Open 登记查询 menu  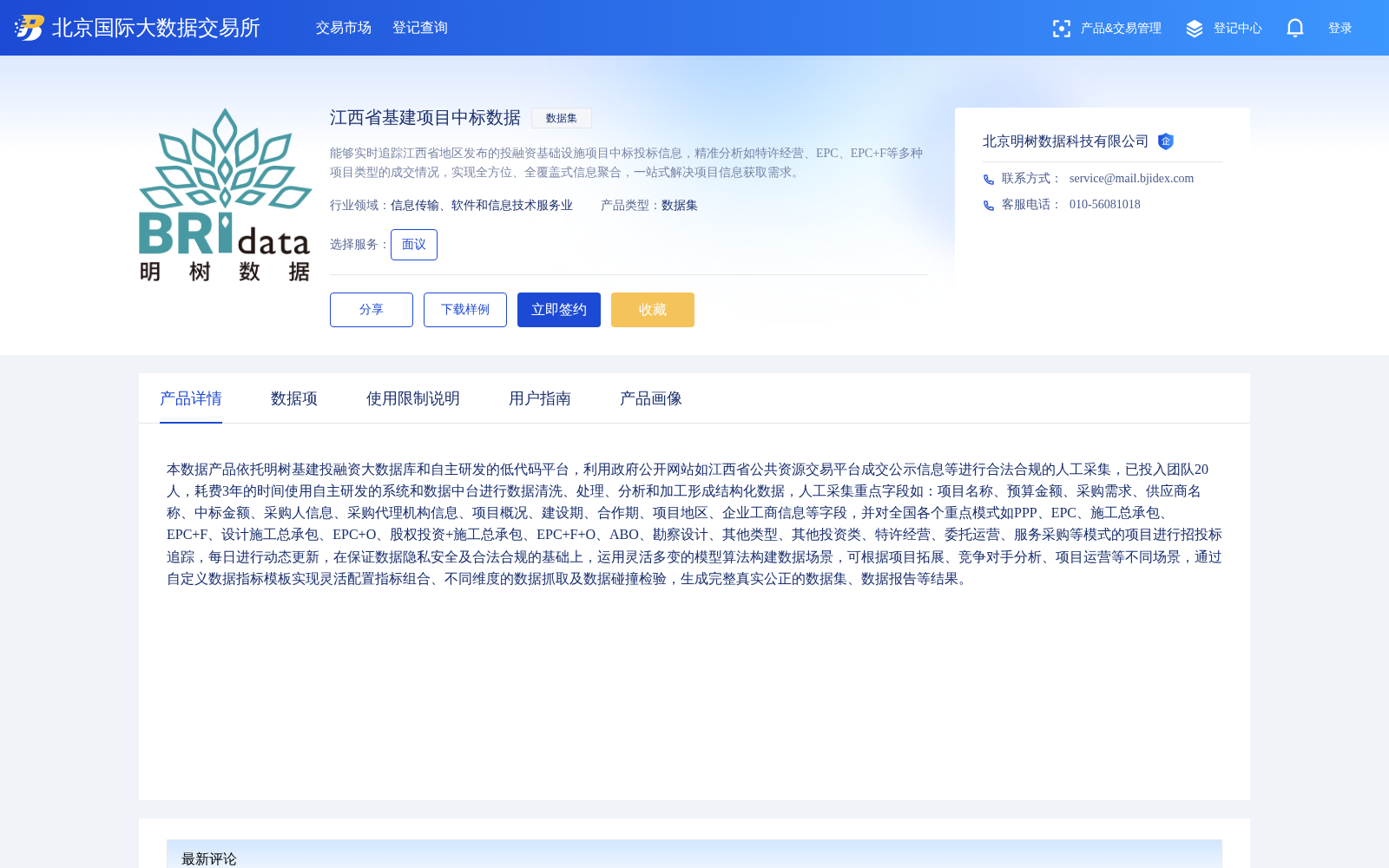pos(420,28)
